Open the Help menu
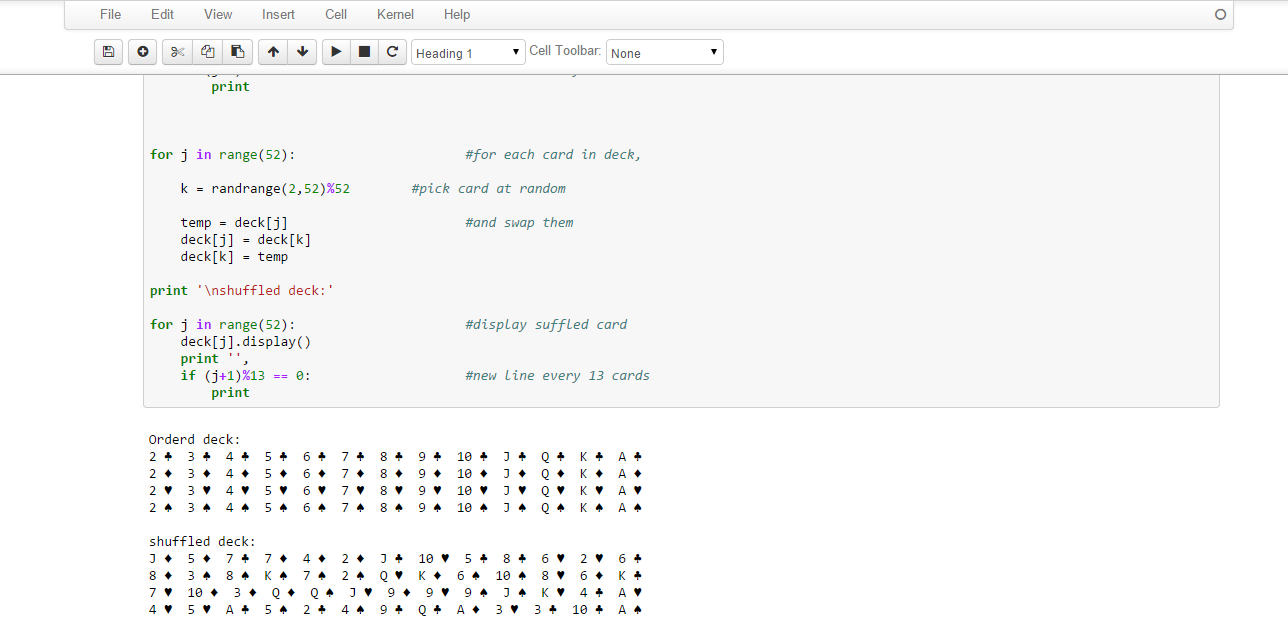The image size is (1288, 626). [457, 14]
